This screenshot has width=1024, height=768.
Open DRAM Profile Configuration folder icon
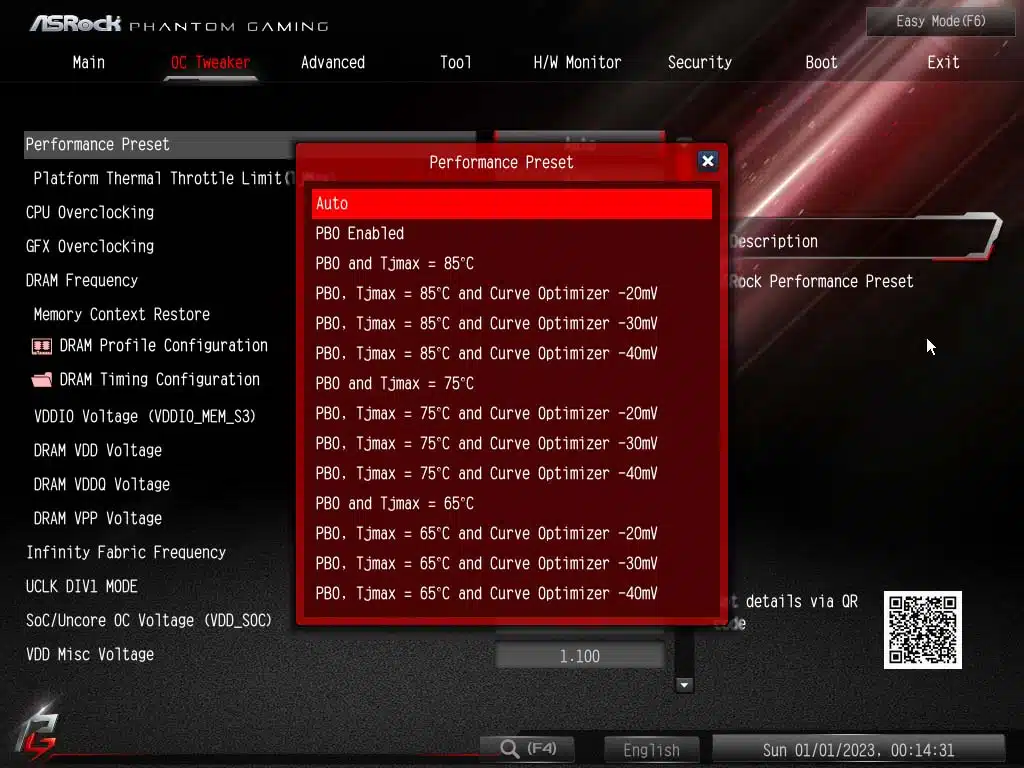[42, 346]
